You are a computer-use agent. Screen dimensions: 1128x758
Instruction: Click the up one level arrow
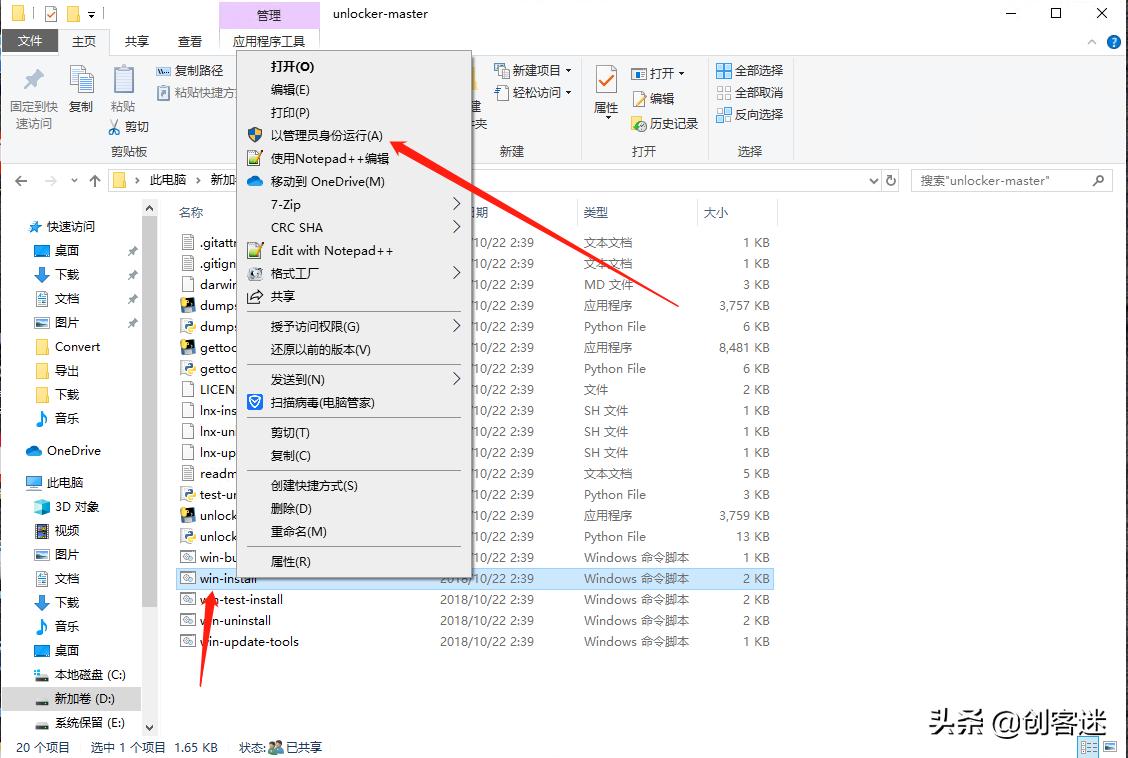tap(94, 180)
